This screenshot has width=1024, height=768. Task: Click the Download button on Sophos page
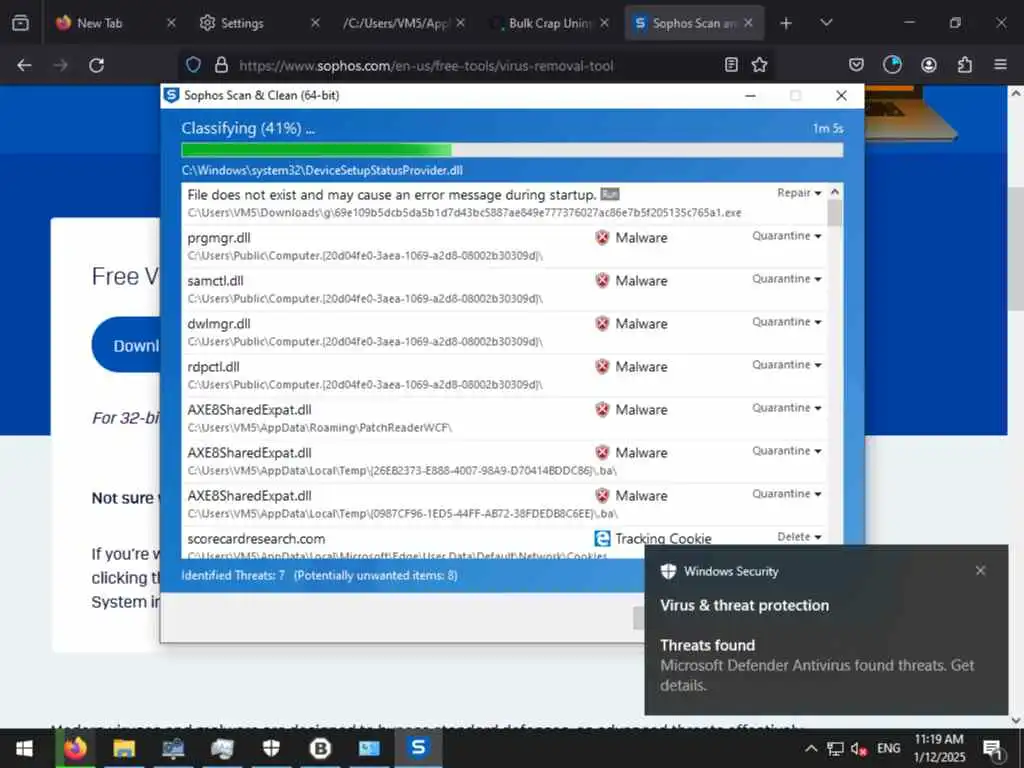[126, 345]
